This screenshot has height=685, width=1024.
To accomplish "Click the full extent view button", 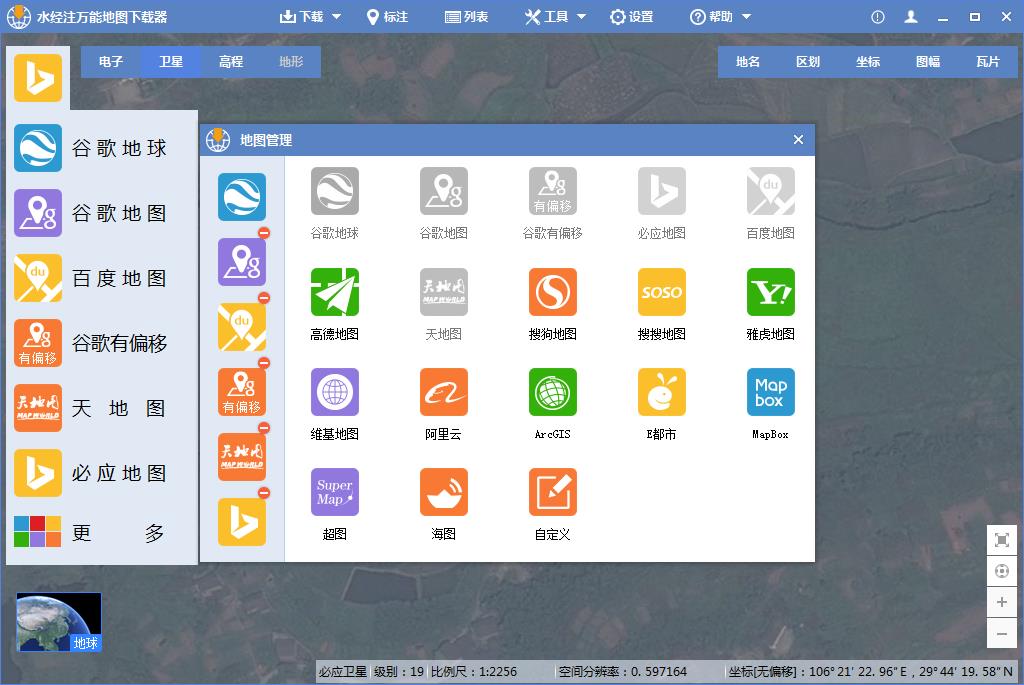I will (1002, 539).
